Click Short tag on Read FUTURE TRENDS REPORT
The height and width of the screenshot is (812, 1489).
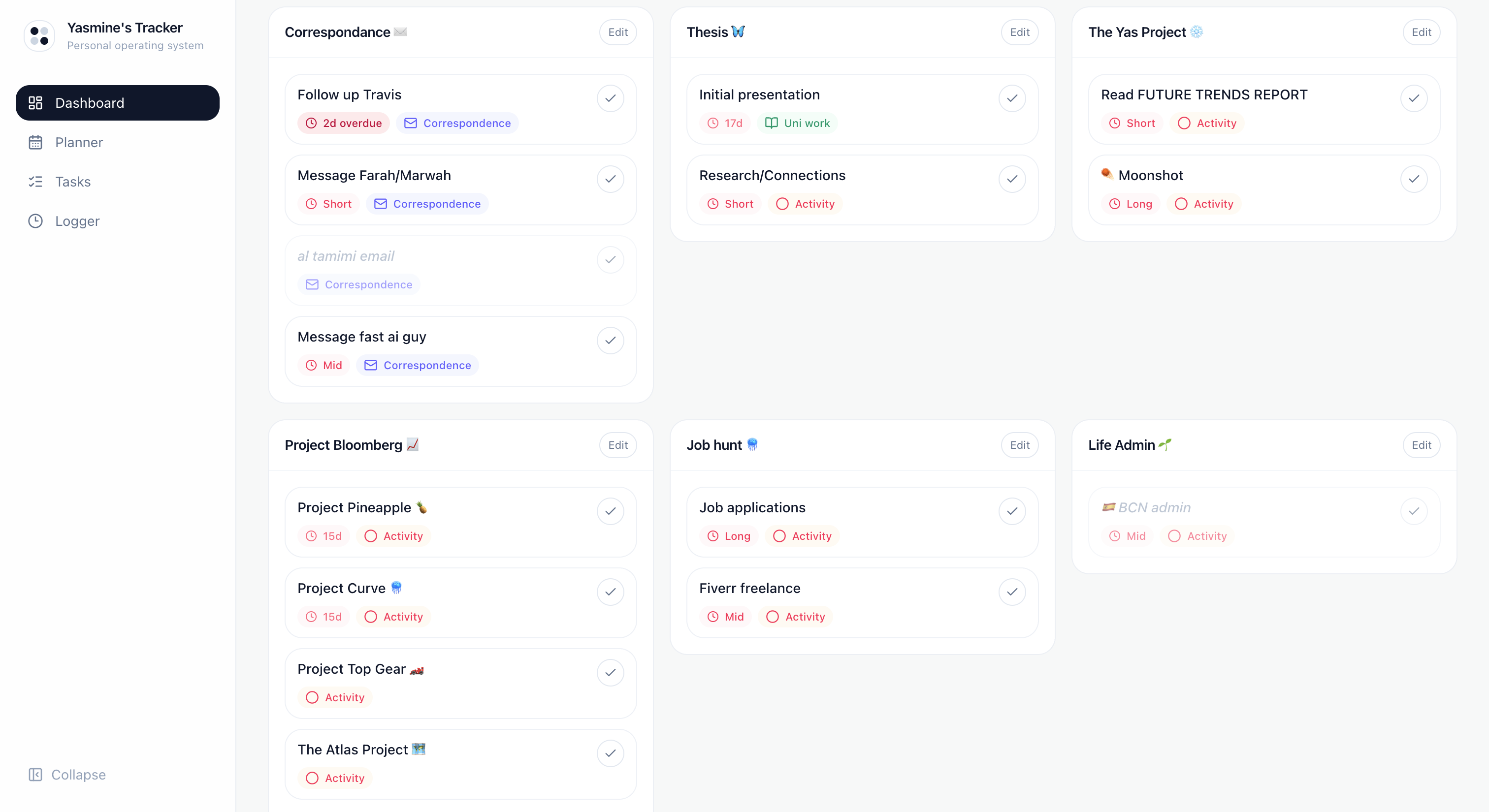tap(1132, 123)
